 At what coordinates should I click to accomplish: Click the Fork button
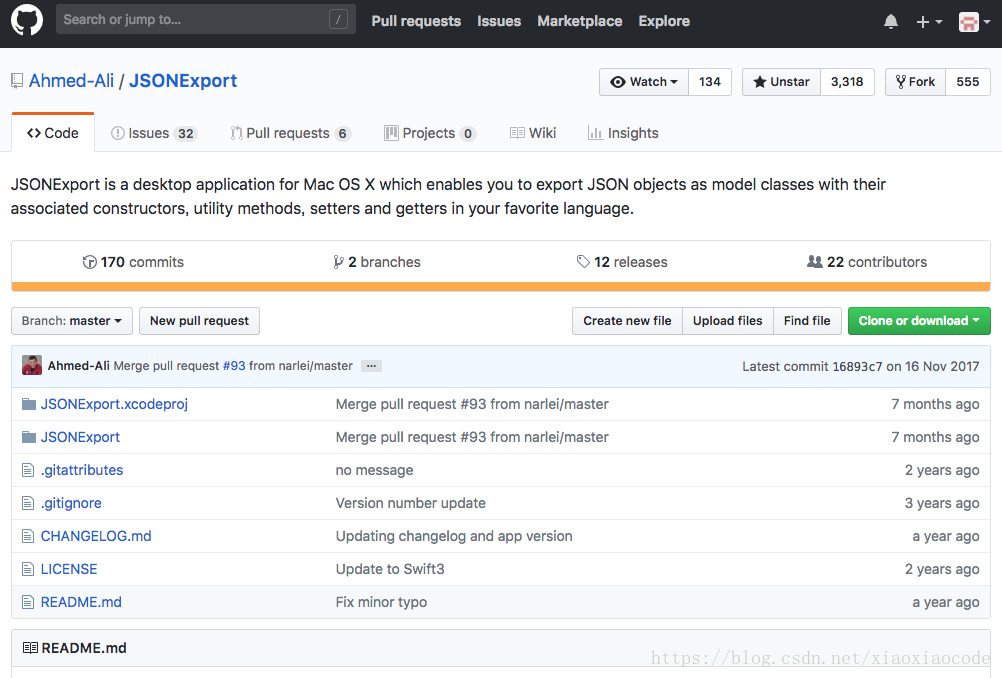point(915,82)
